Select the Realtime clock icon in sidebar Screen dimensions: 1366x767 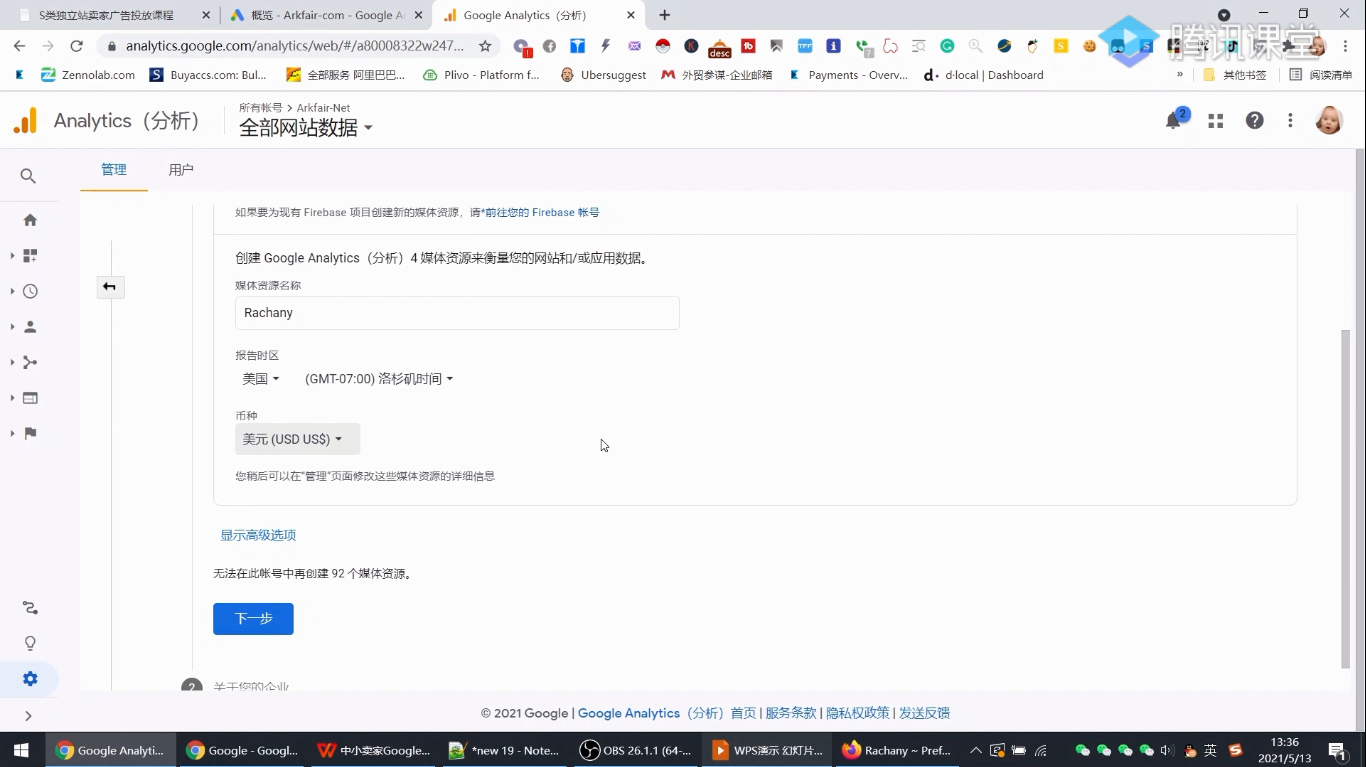point(30,291)
